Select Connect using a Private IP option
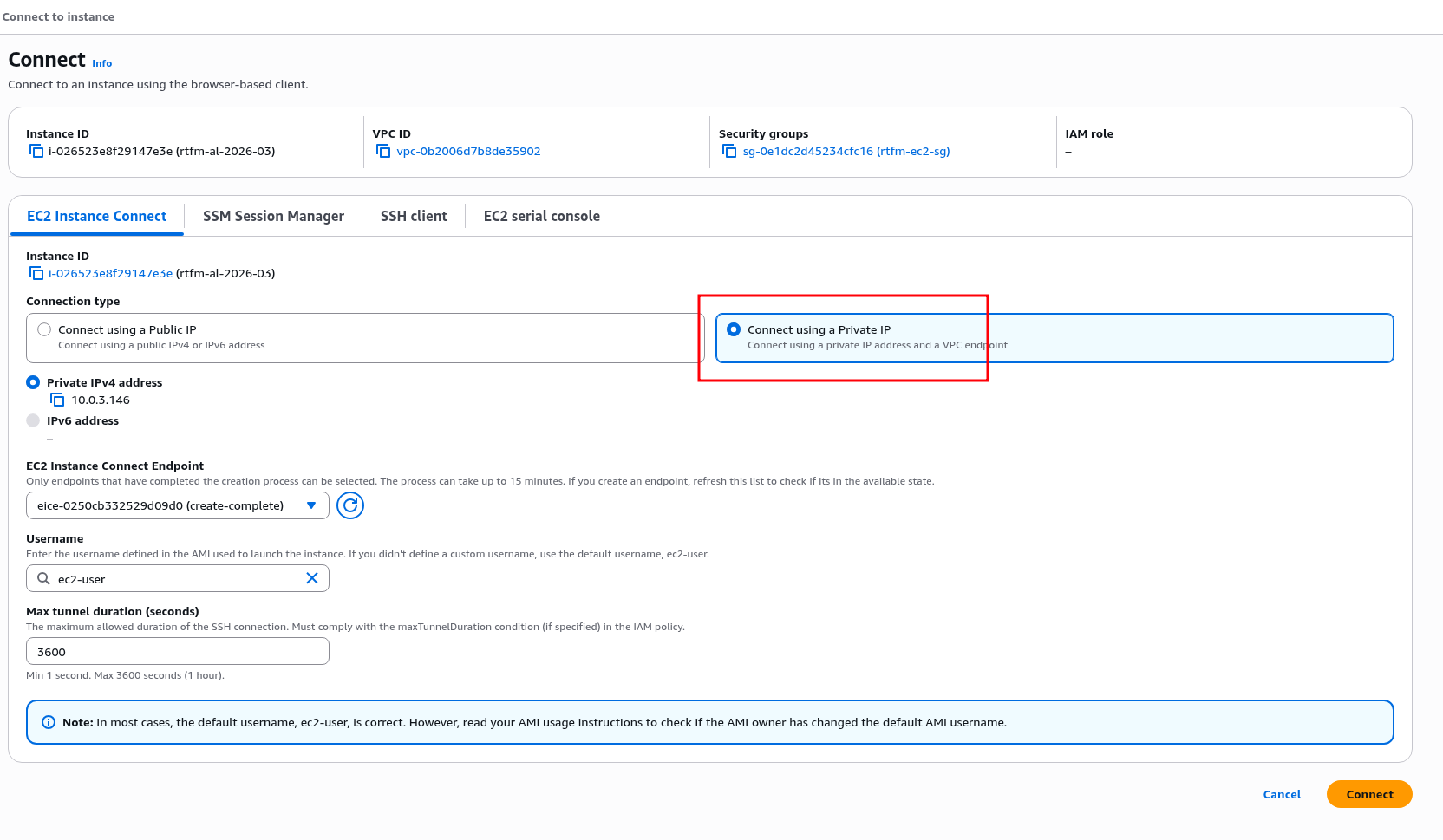The height and width of the screenshot is (840, 1443). pos(734,329)
